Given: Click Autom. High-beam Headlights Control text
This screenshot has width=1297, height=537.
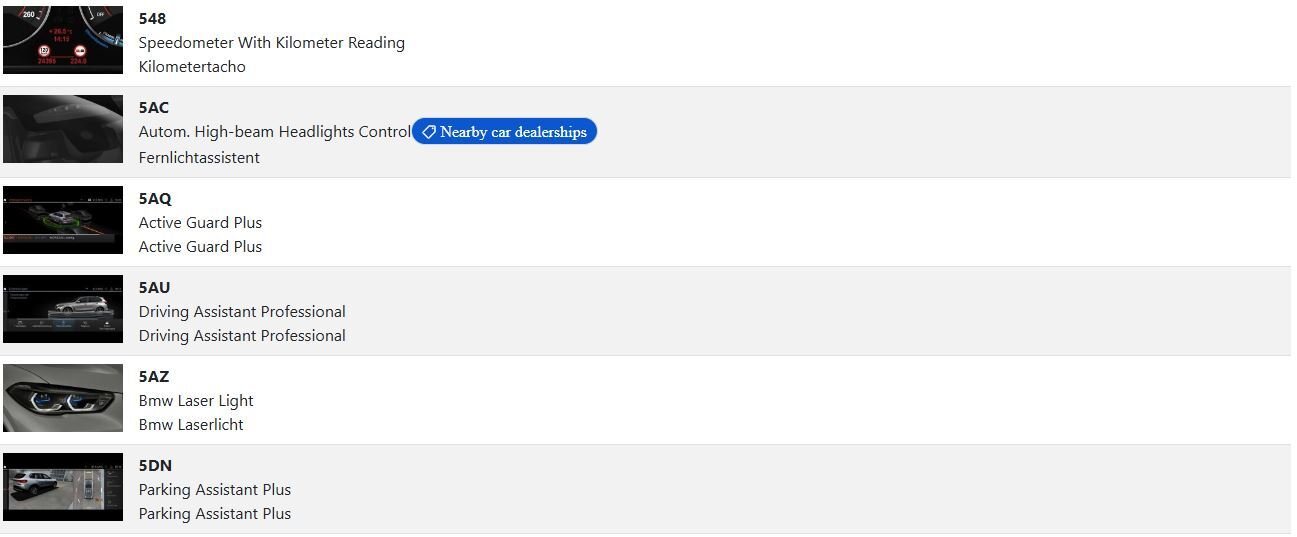Looking at the screenshot, I should (x=275, y=132).
